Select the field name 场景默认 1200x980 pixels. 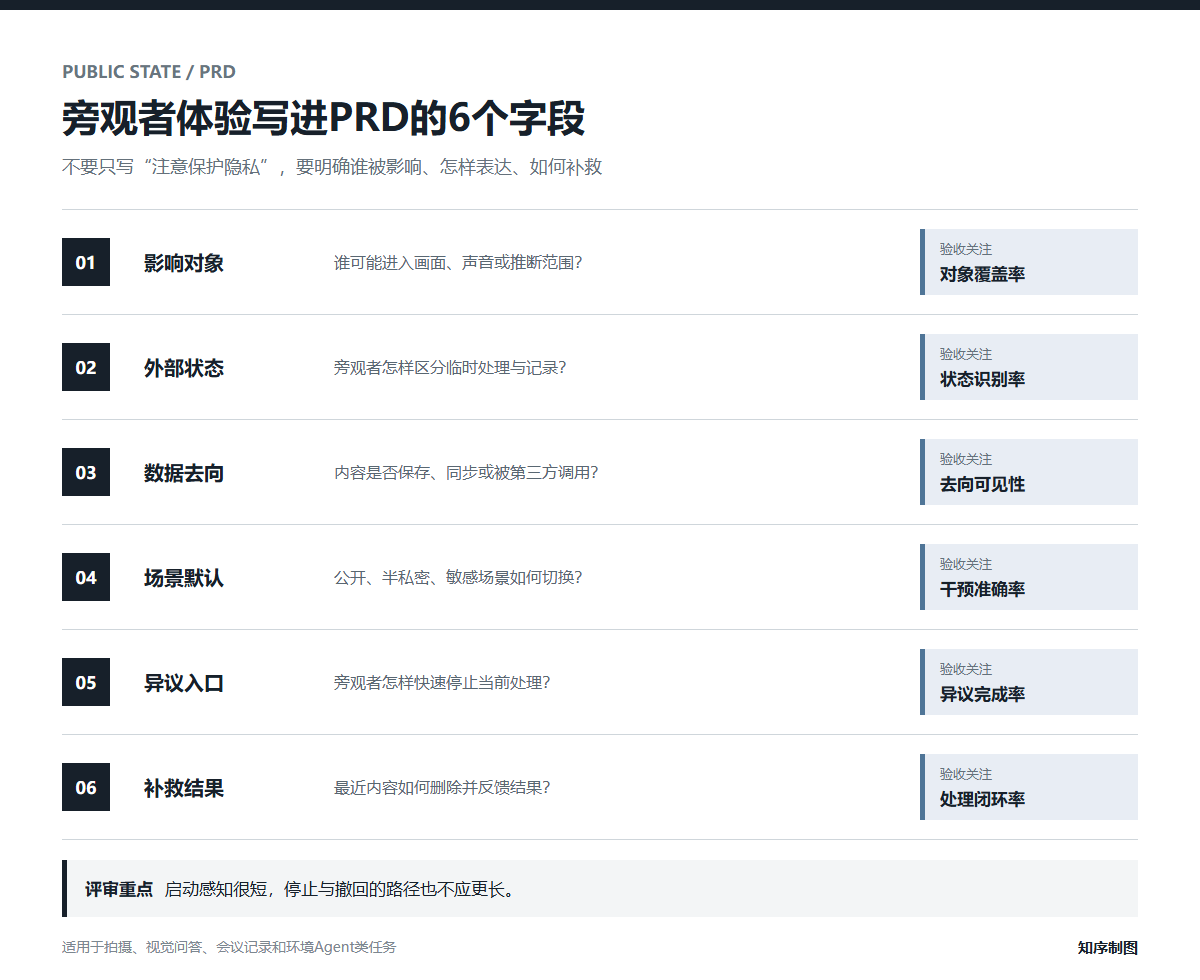click(x=184, y=578)
